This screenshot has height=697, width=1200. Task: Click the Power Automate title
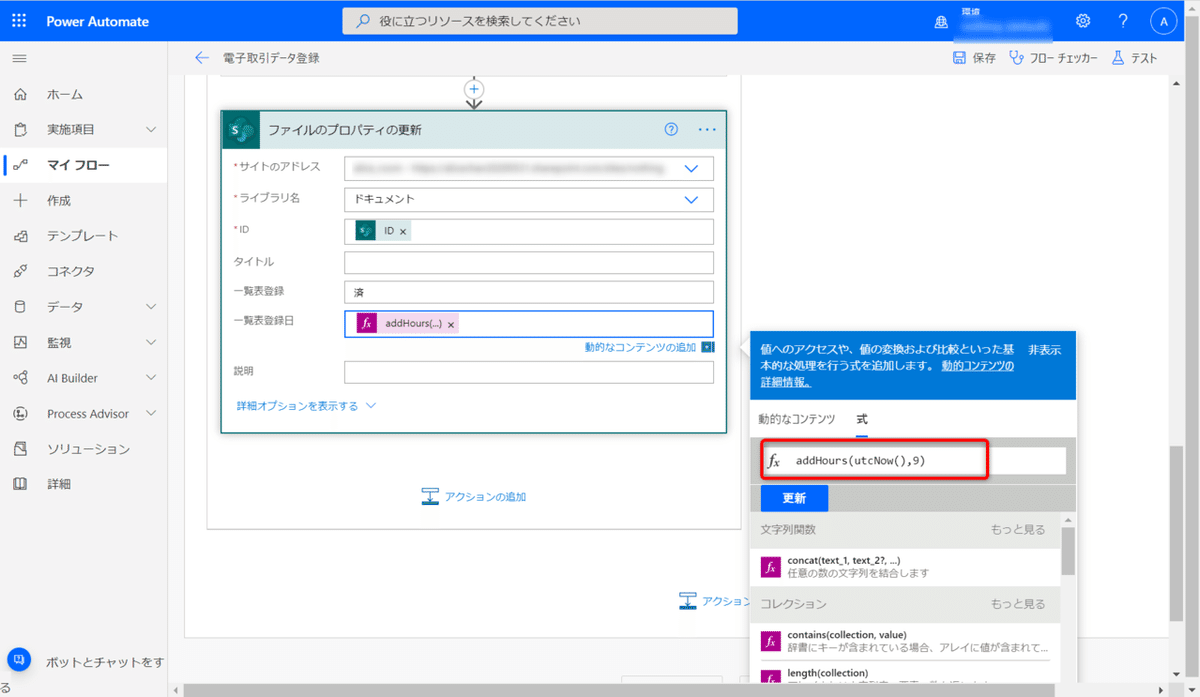pyautogui.click(x=98, y=21)
